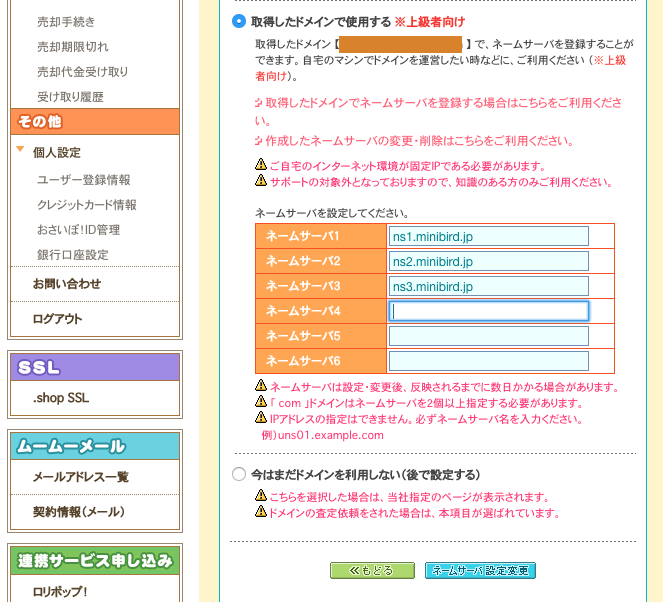Viewport: 663px width, 602px height.
Task: Click ネームサーバ2 input field
Action: coord(488,261)
